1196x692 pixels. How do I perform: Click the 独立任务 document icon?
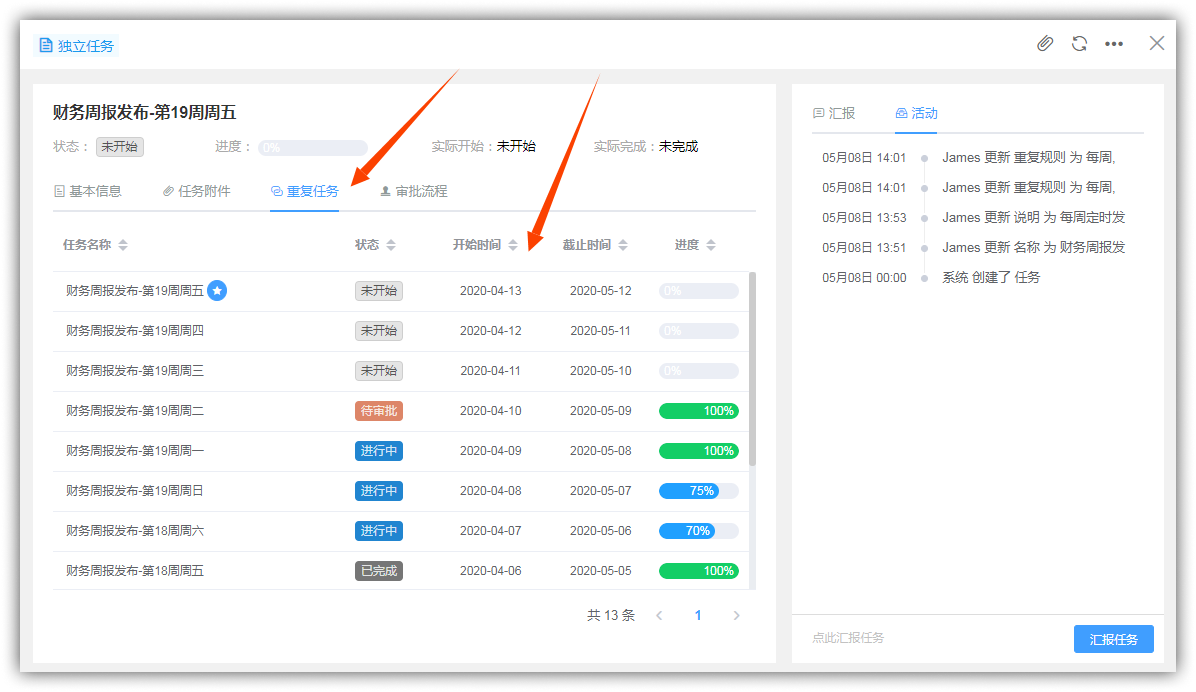tap(46, 46)
